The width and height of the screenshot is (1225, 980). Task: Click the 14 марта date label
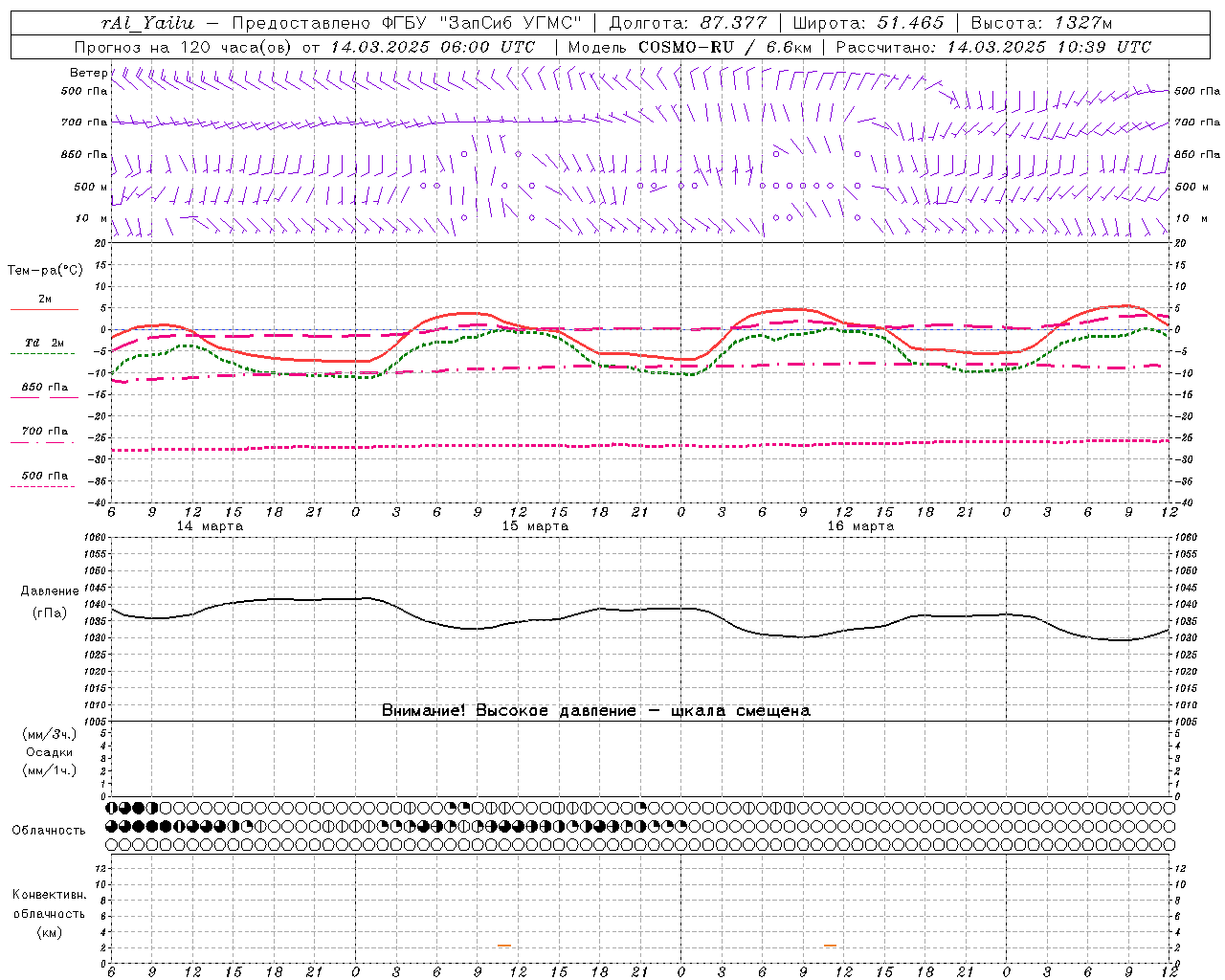(210, 526)
